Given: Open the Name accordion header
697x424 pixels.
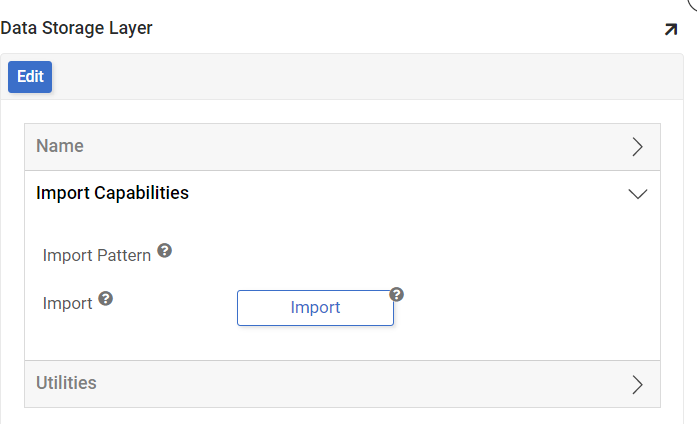Looking at the screenshot, I should pyautogui.click(x=300, y=147).
